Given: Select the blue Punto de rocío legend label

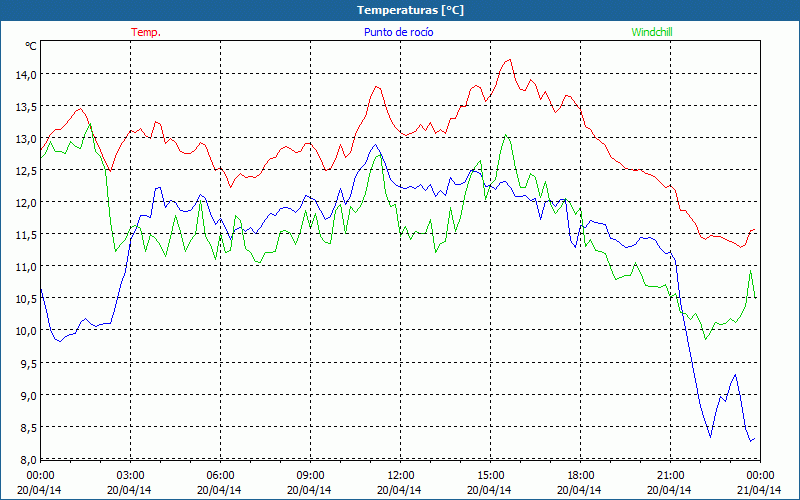Looking at the screenshot, I should coord(398,32).
